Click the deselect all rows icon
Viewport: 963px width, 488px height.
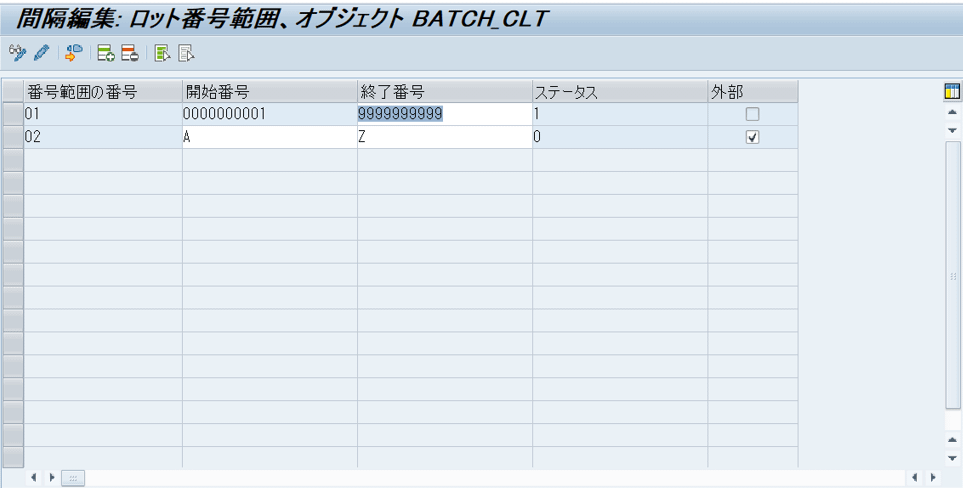[185, 52]
